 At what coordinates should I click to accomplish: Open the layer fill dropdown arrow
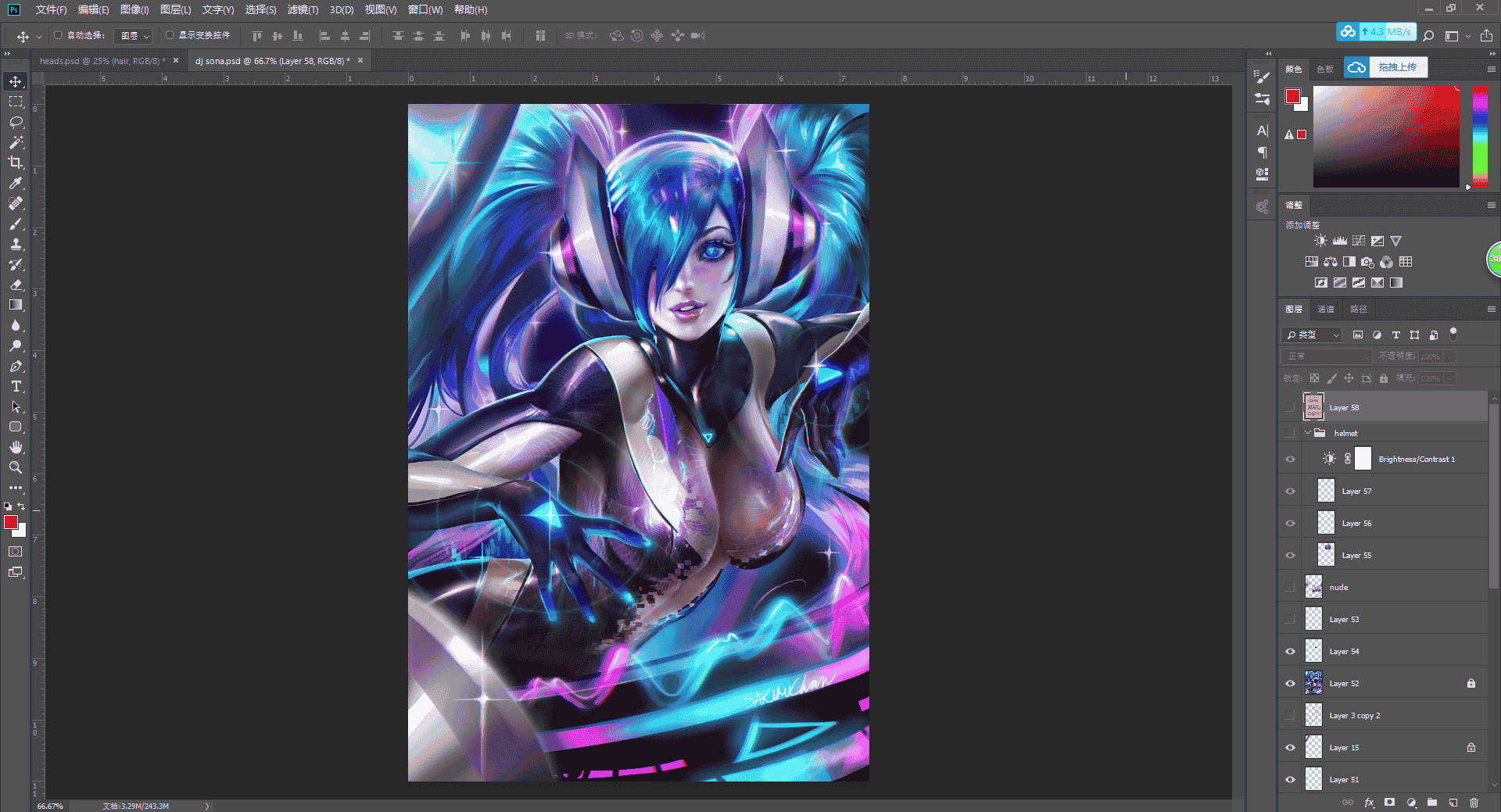(x=1450, y=378)
